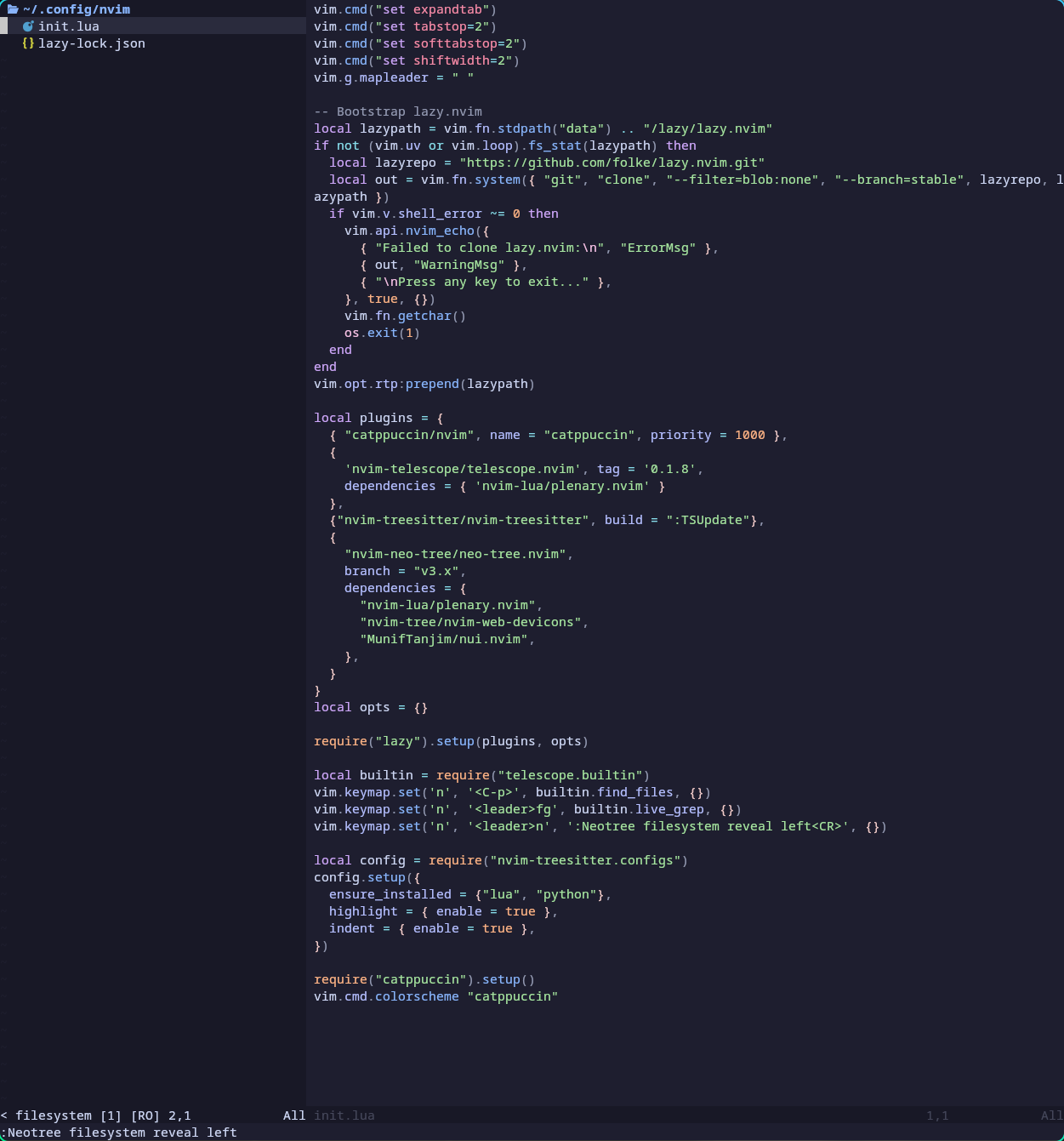Image resolution: width=1064 pixels, height=1141 pixels.
Task: Click the "MunifTanjim/nui.nvim" dependency
Action: (x=444, y=639)
